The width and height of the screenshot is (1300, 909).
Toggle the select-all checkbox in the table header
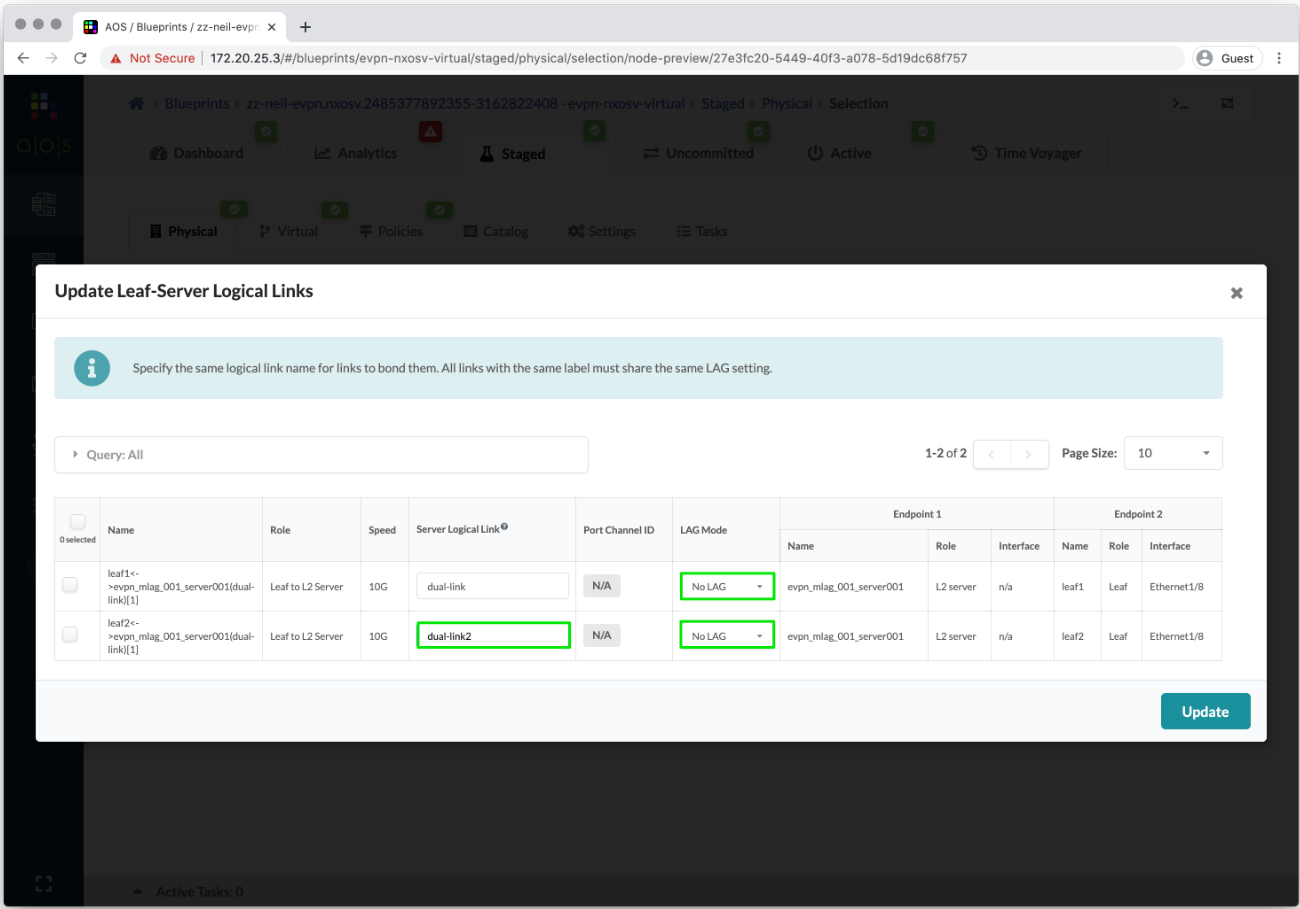pos(77,521)
